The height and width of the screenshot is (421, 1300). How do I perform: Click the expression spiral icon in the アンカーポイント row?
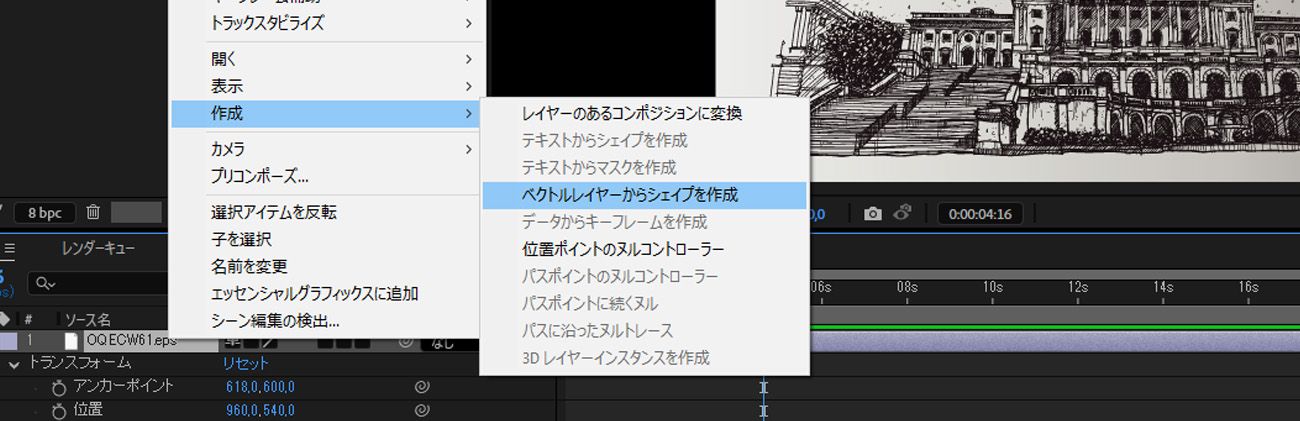[x=422, y=386]
